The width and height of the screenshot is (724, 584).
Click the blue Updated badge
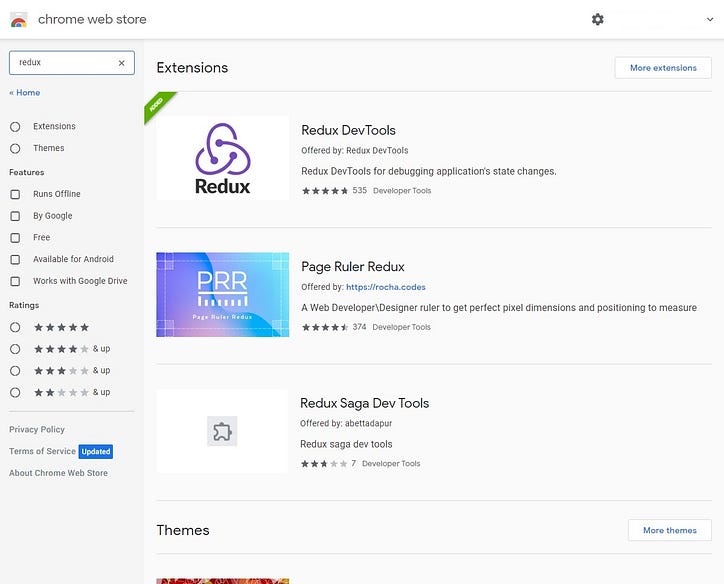(x=96, y=452)
